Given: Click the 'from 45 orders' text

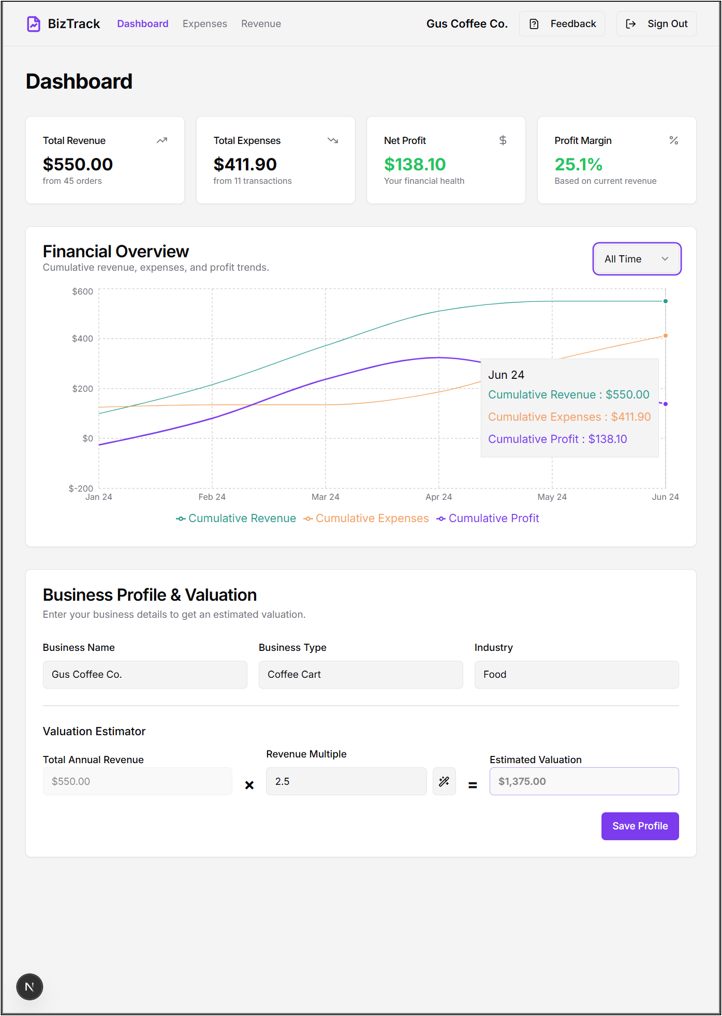Looking at the screenshot, I should 72,181.
